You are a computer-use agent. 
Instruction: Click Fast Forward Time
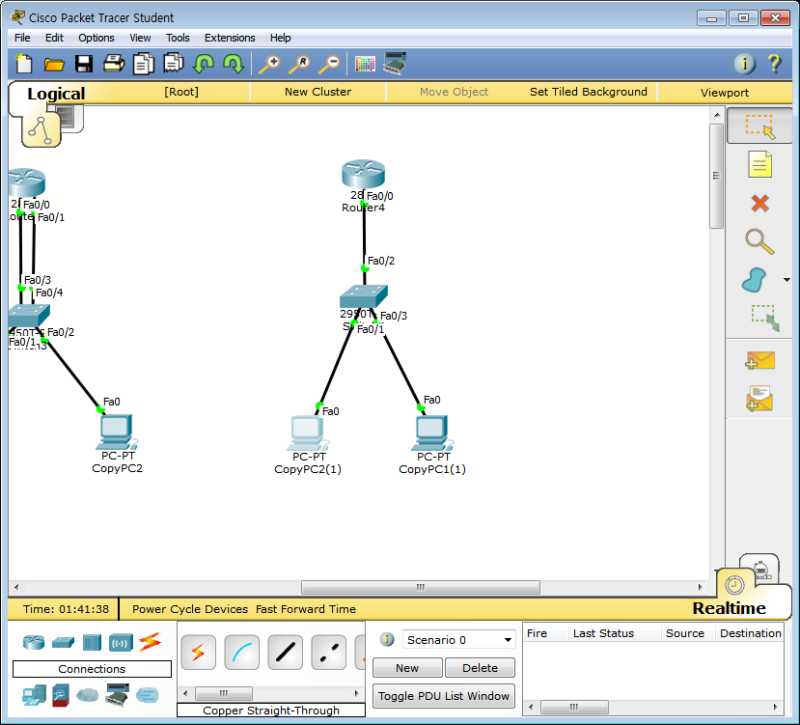(x=306, y=609)
